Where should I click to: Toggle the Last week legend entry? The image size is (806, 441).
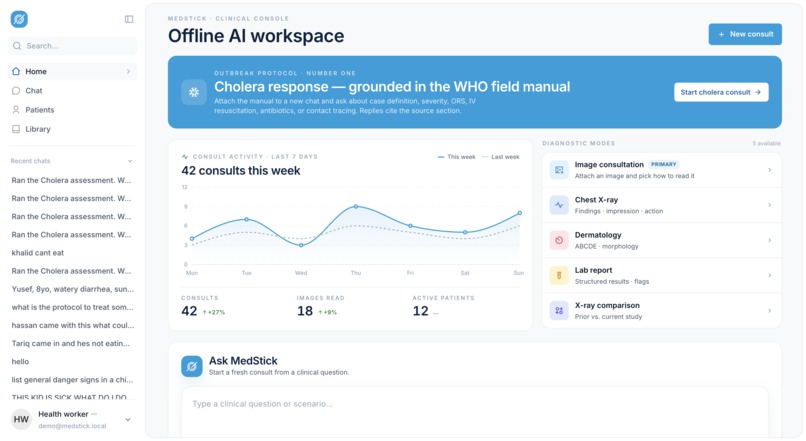[x=501, y=157]
